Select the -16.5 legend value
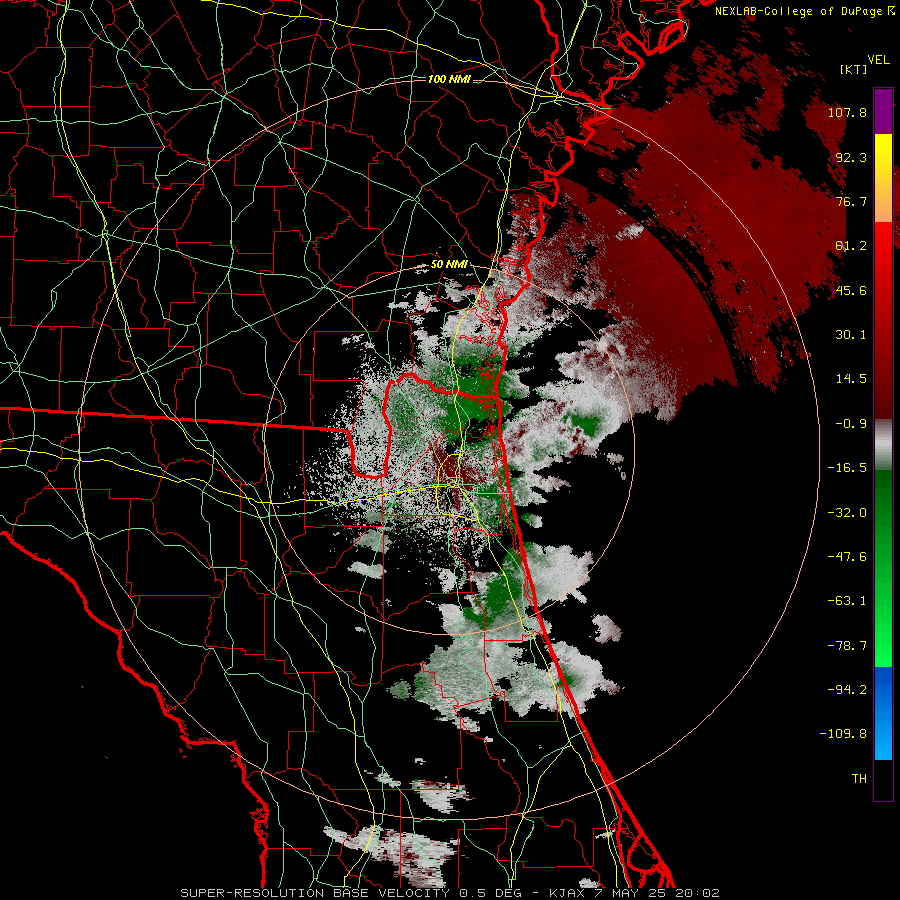Viewport: 900px width, 900px height. click(847, 467)
